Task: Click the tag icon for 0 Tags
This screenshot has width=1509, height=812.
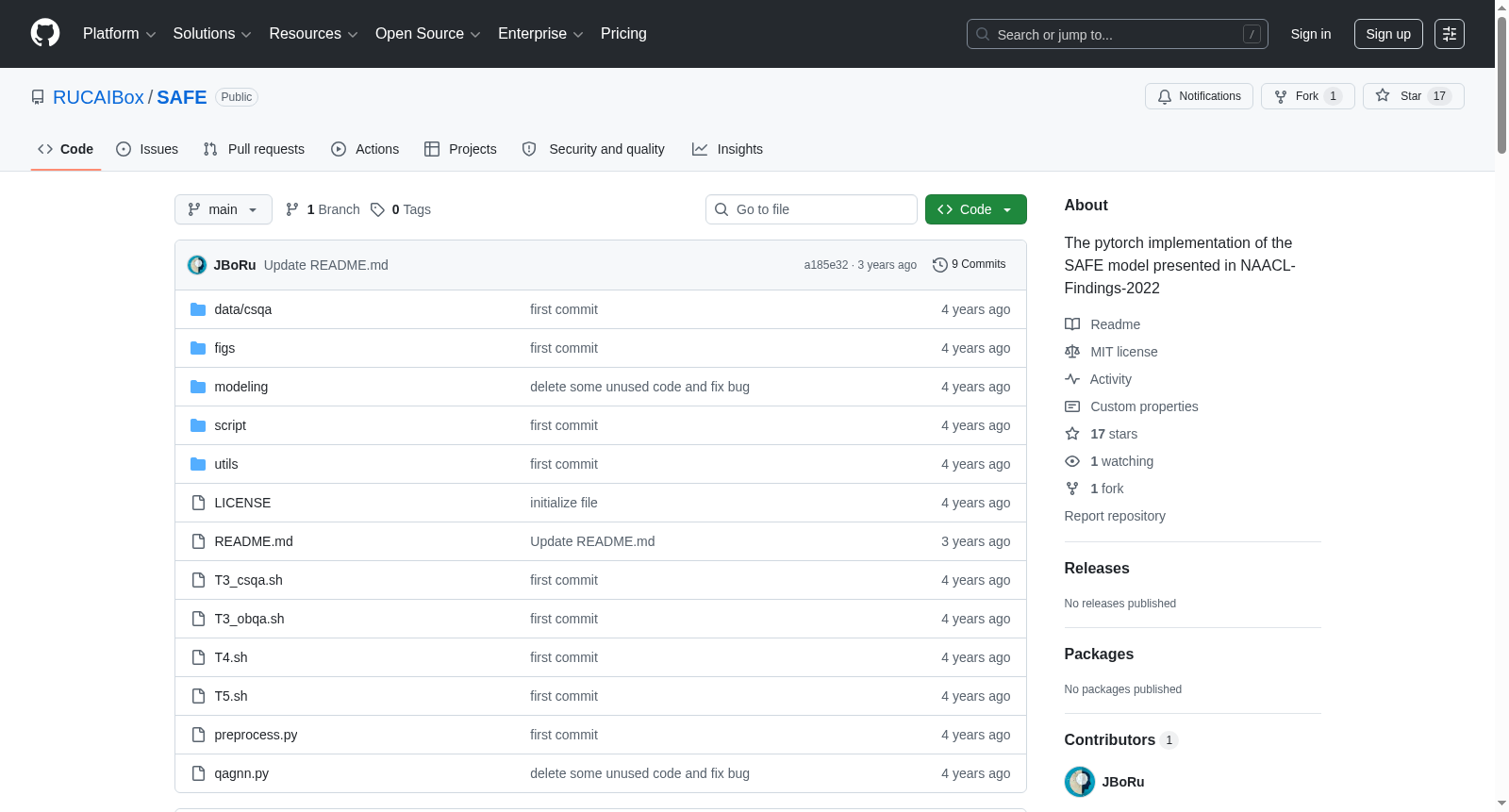Action: pos(377,209)
